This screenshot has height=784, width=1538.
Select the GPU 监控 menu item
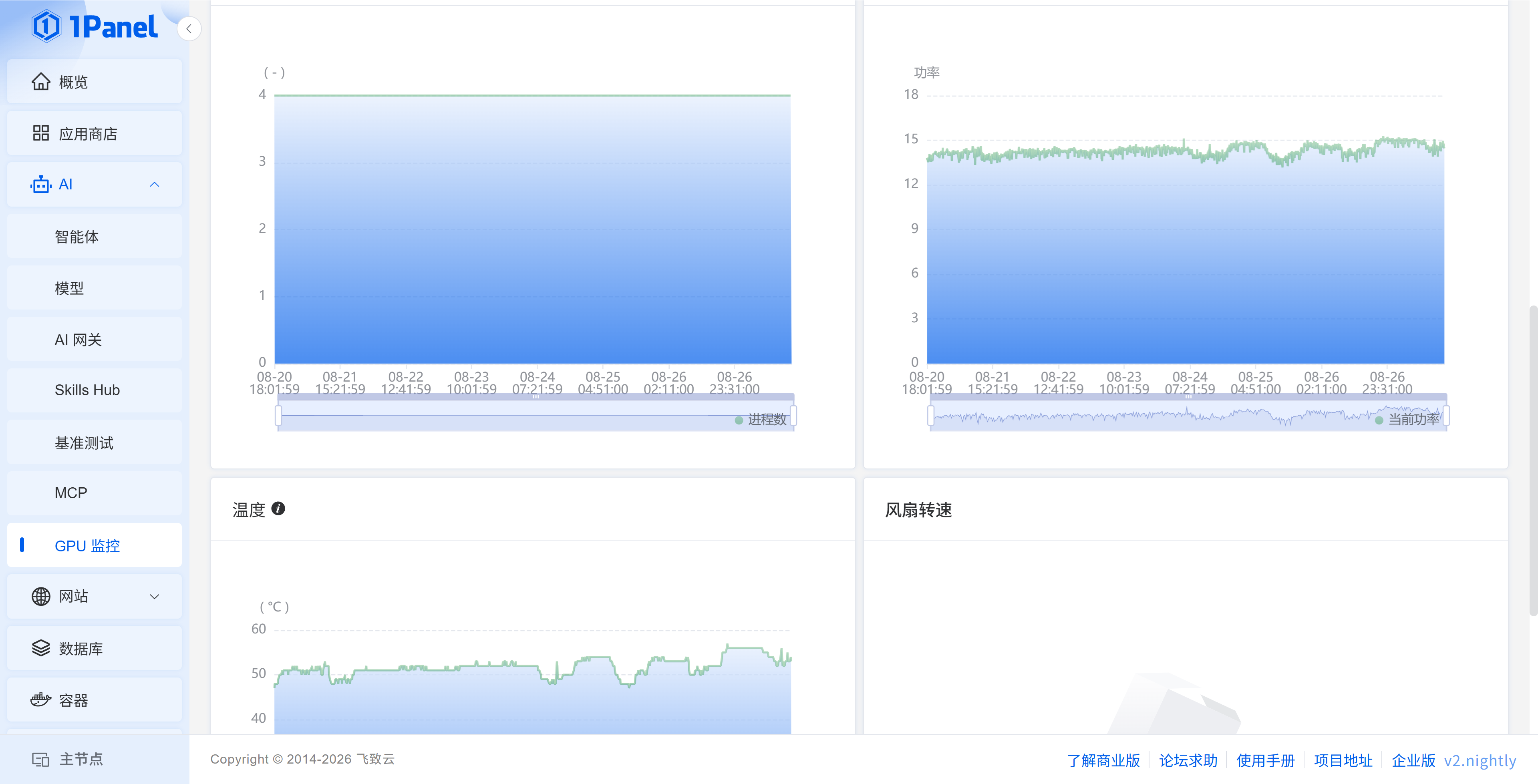95,545
